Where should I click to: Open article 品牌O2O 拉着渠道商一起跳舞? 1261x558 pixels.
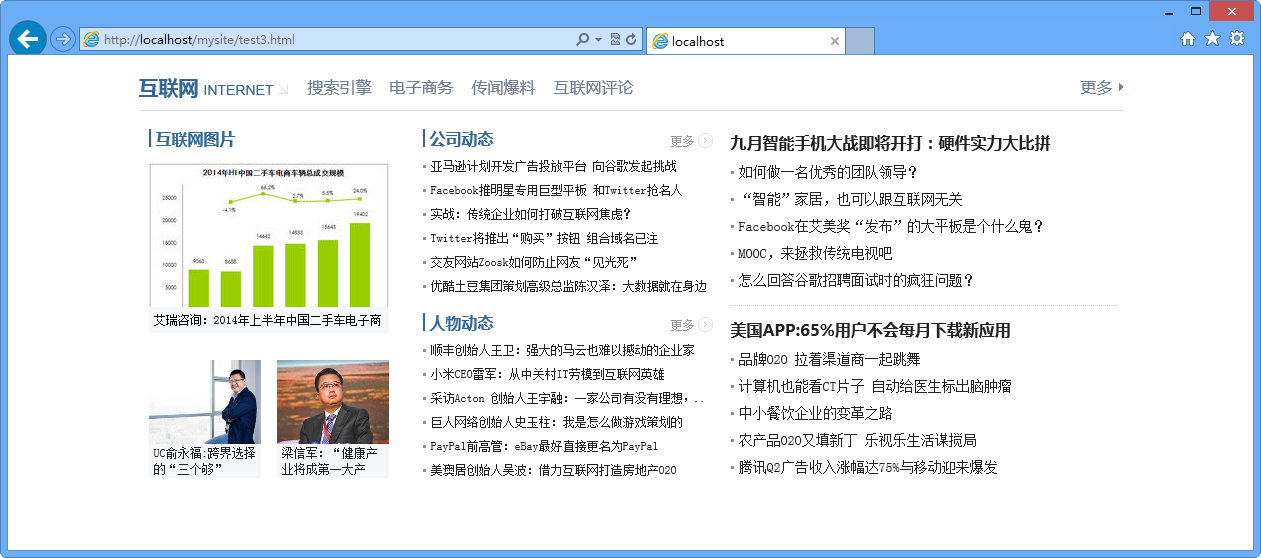coord(829,359)
